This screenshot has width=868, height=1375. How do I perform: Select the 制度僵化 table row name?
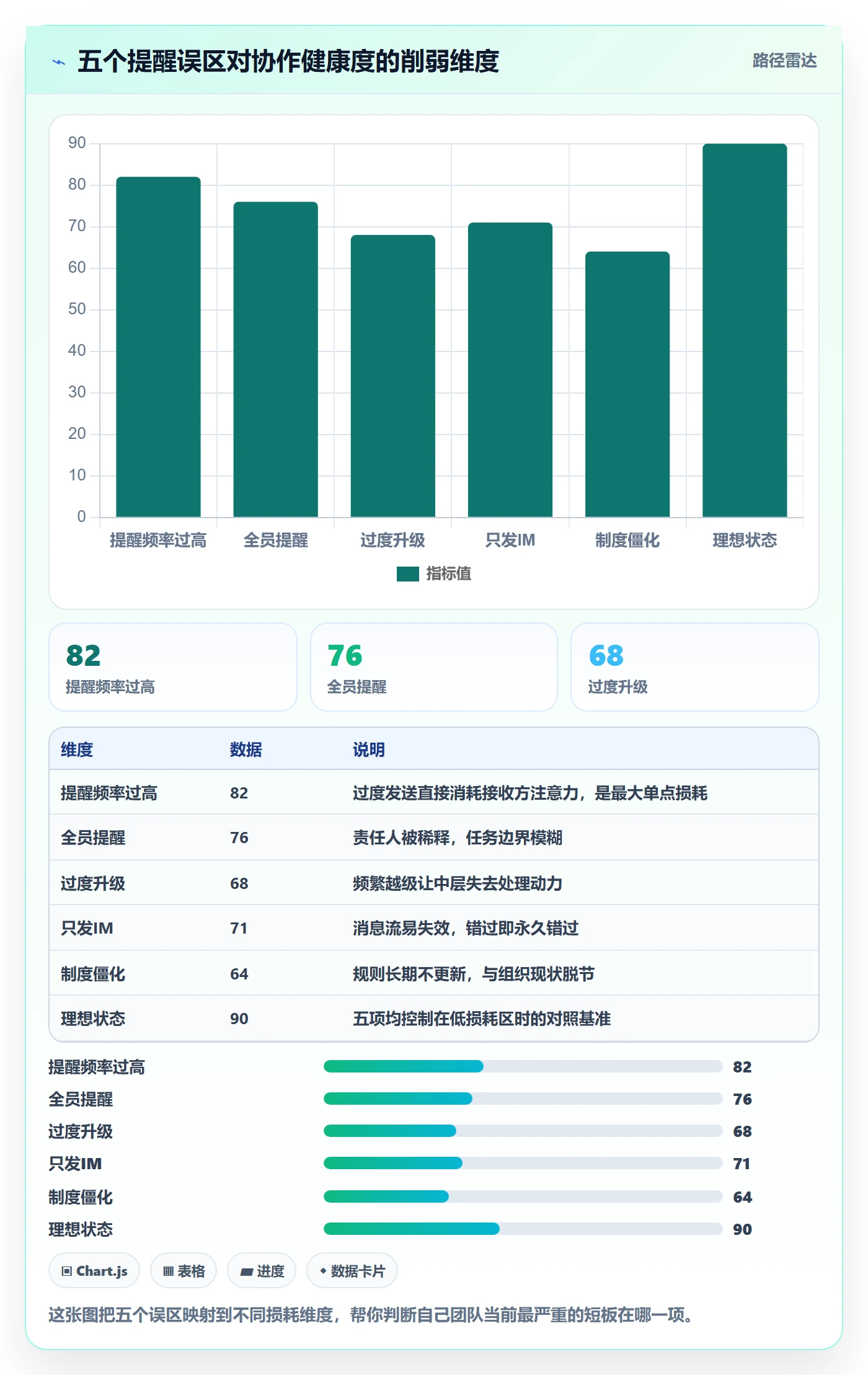point(93,974)
